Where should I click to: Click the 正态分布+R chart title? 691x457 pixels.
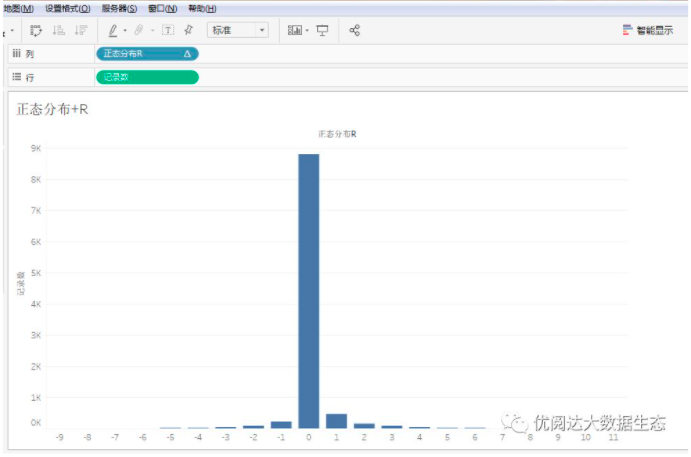coord(52,109)
